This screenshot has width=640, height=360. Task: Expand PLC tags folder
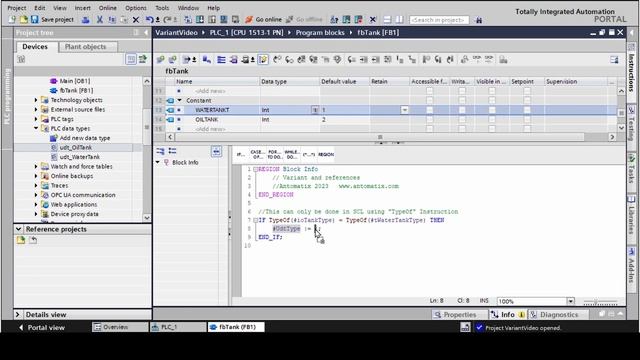click(36, 119)
